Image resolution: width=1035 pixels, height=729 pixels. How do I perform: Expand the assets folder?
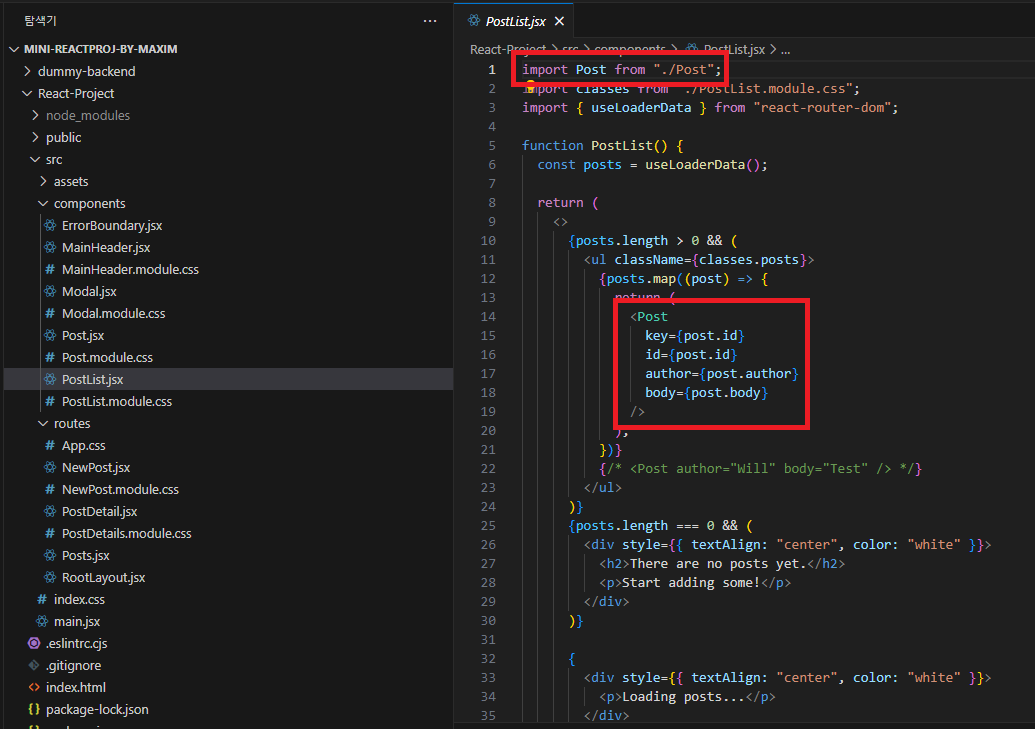43,181
